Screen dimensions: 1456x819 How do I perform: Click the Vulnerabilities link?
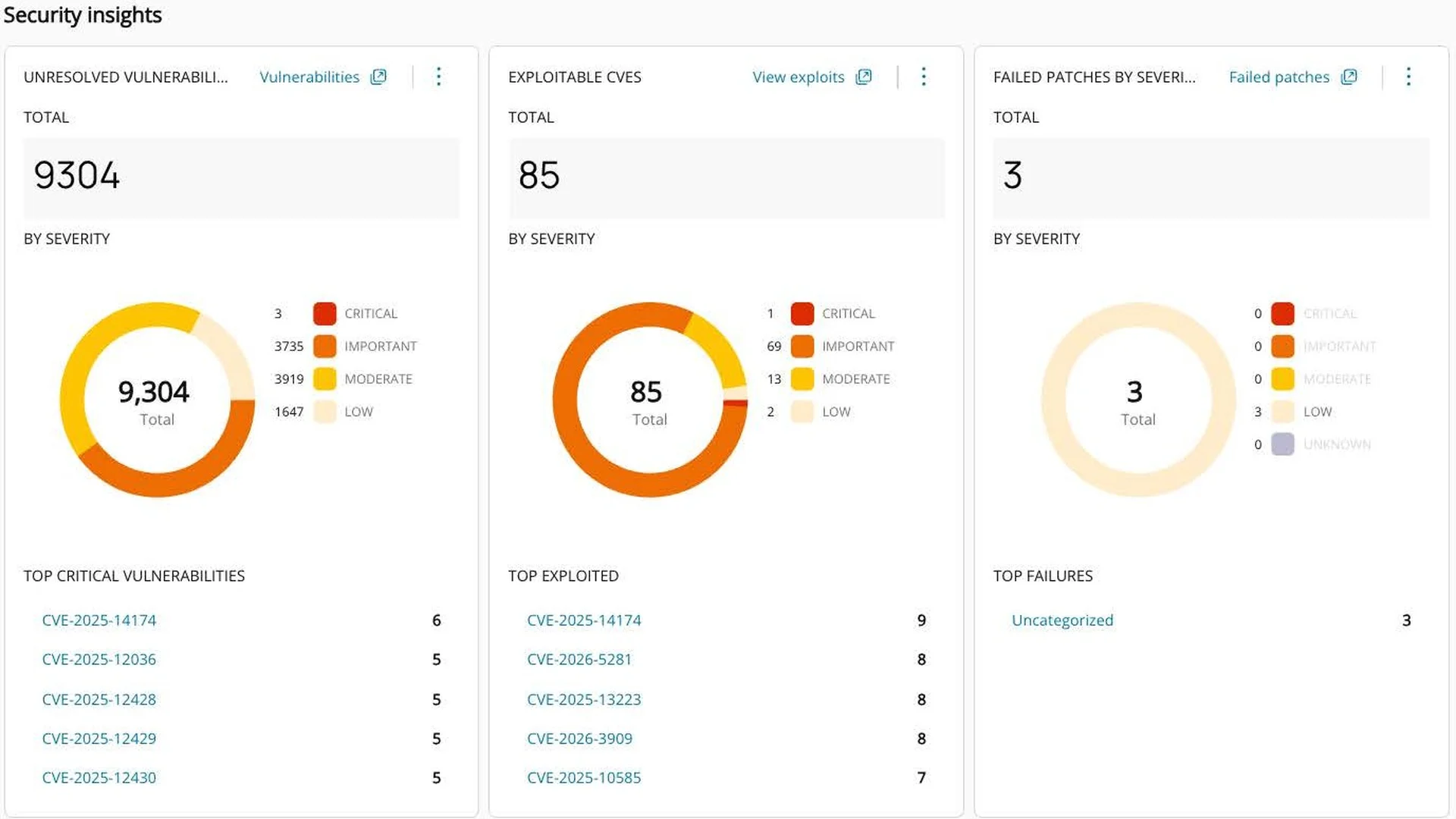point(309,77)
